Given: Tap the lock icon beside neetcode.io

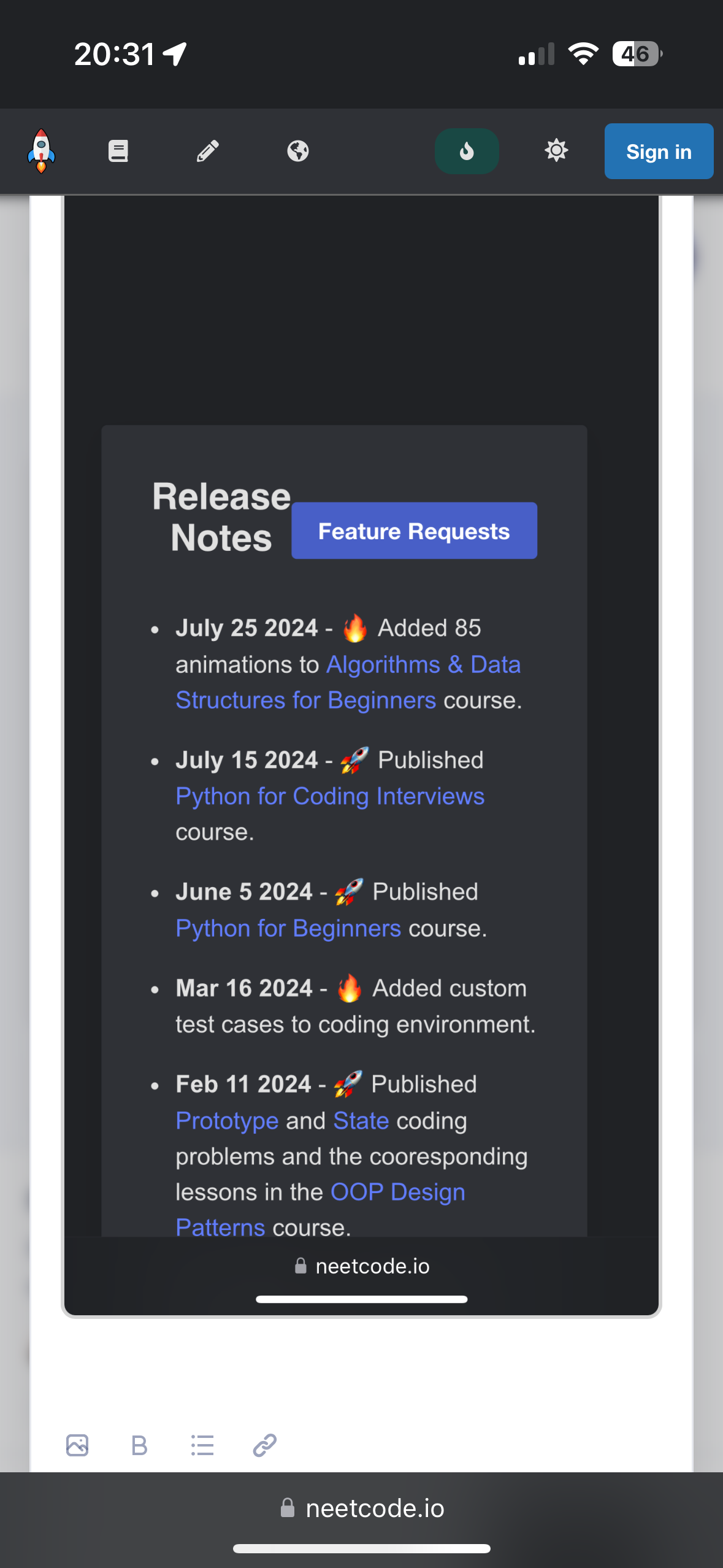Looking at the screenshot, I should tap(287, 1508).
